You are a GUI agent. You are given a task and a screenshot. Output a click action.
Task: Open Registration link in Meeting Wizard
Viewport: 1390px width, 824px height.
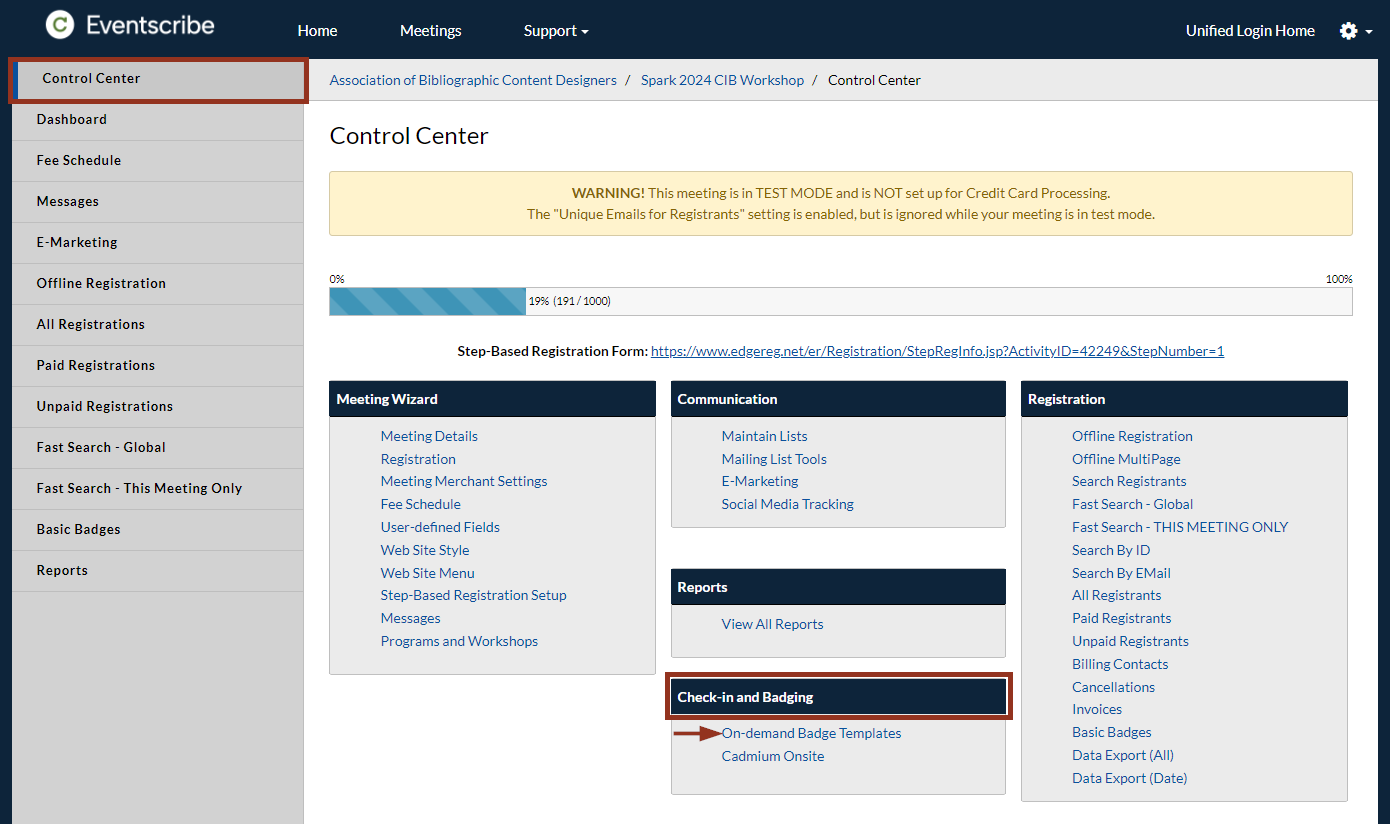pos(418,459)
